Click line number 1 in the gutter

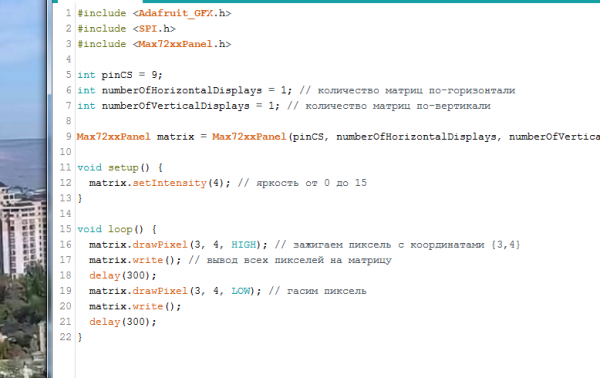coord(68,13)
